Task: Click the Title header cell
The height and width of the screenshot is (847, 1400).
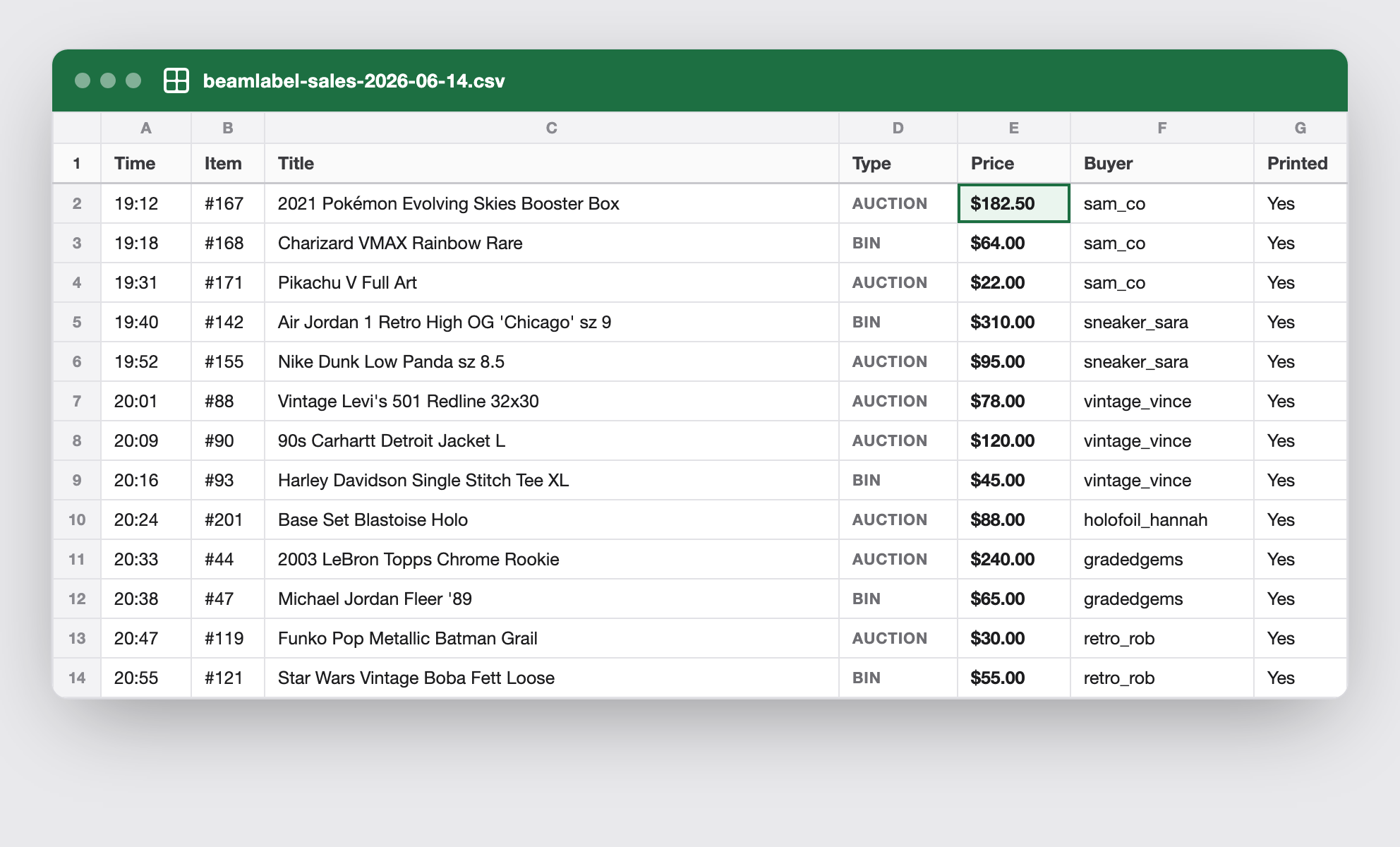Action: click(552, 164)
